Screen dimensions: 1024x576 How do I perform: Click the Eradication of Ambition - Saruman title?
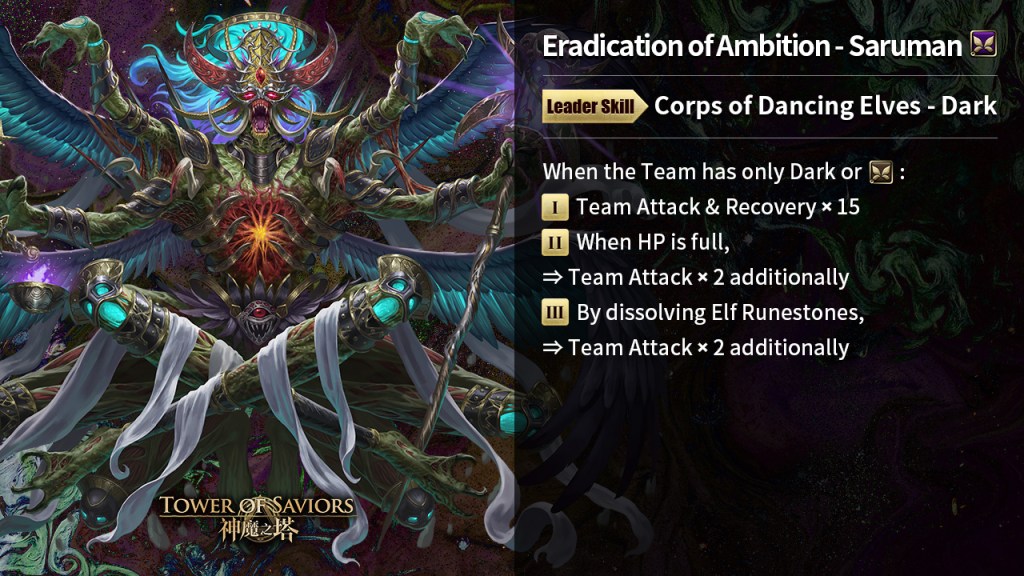pos(752,46)
